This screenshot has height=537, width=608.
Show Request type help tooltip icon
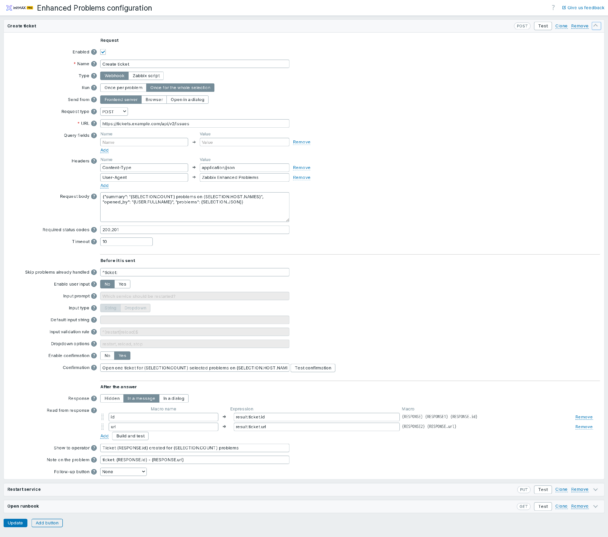click(x=94, y=112)
